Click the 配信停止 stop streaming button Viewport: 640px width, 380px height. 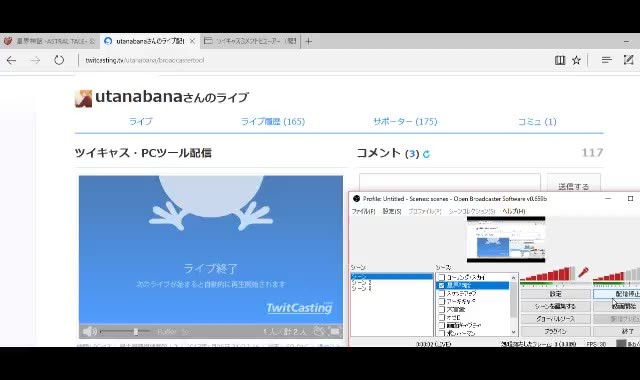[x=617, y=294]
